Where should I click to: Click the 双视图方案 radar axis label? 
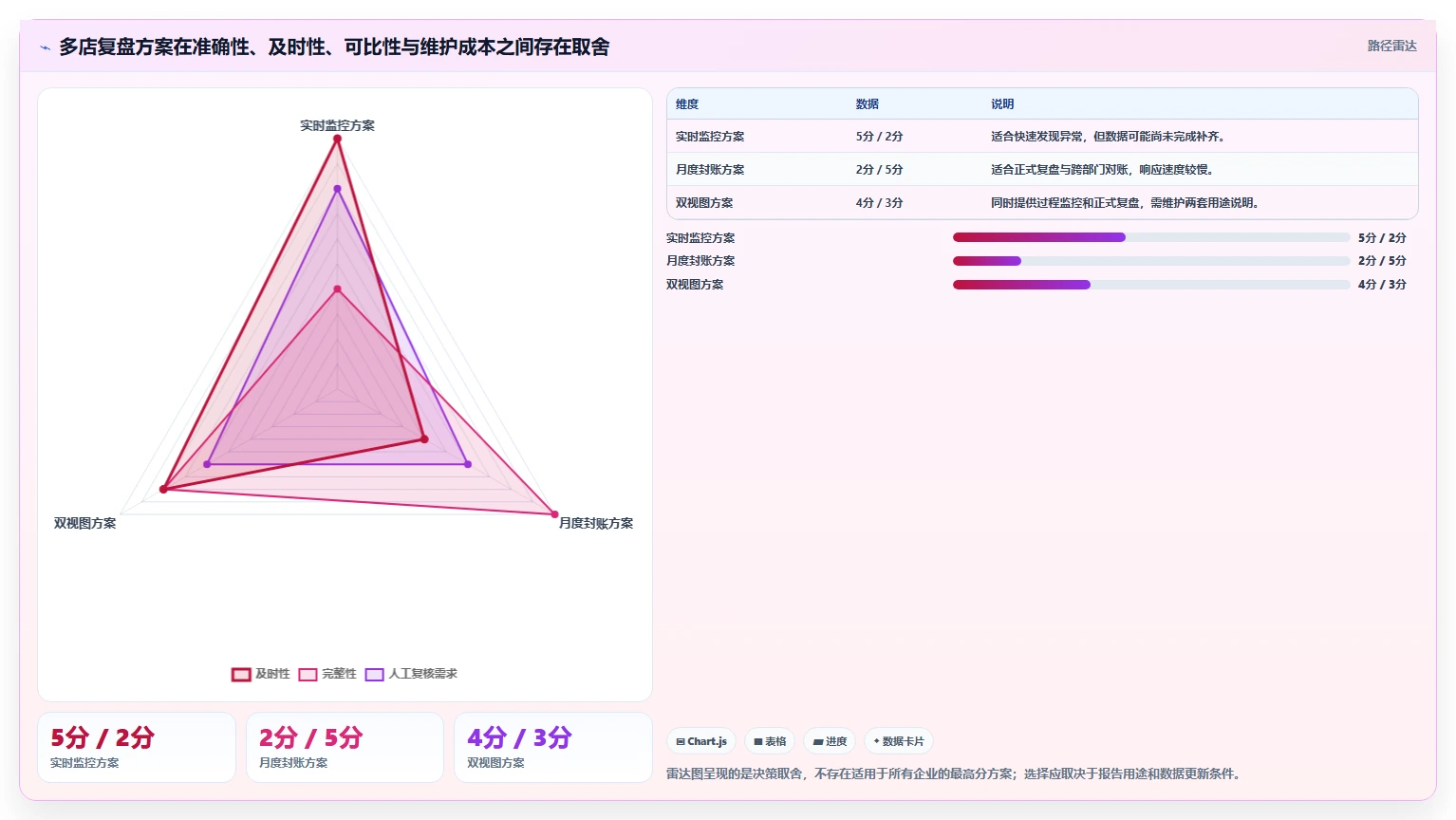tap(85, 523)
